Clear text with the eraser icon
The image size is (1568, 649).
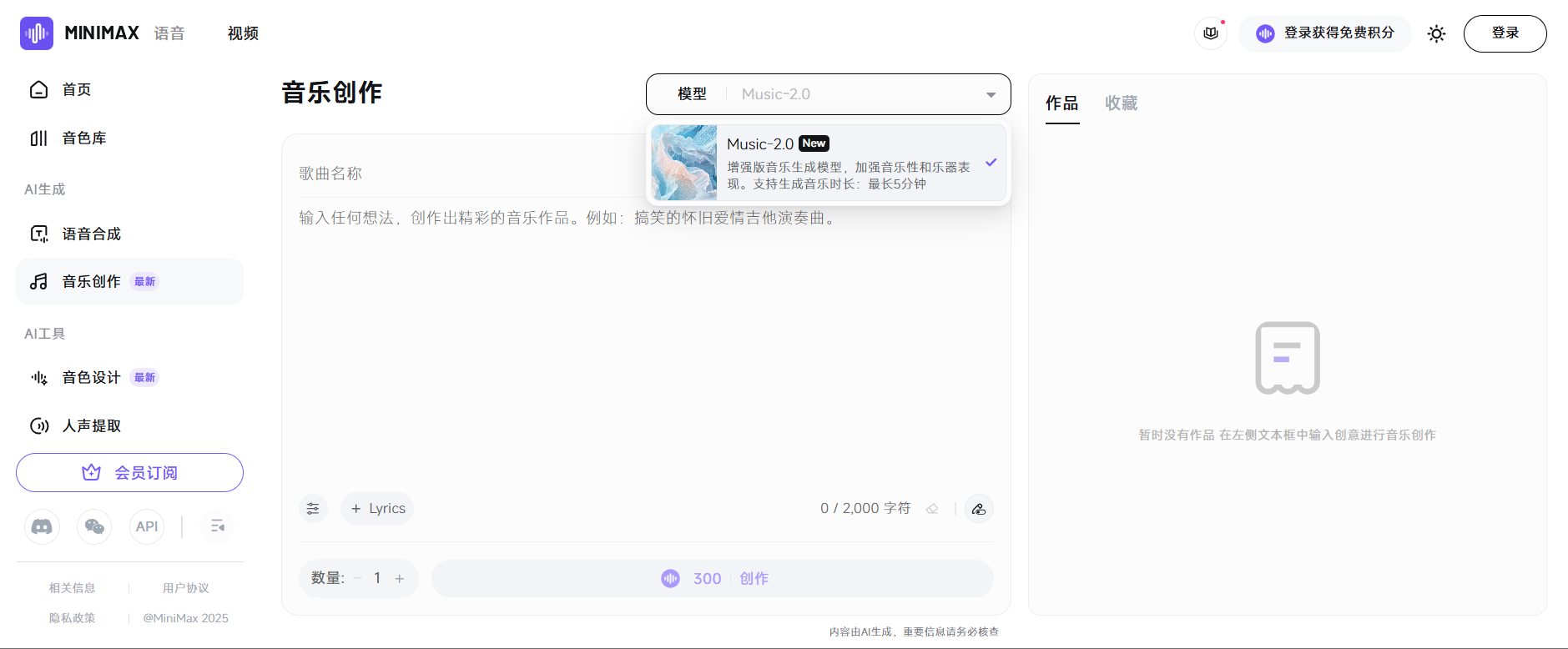click(x=932, y=509)
